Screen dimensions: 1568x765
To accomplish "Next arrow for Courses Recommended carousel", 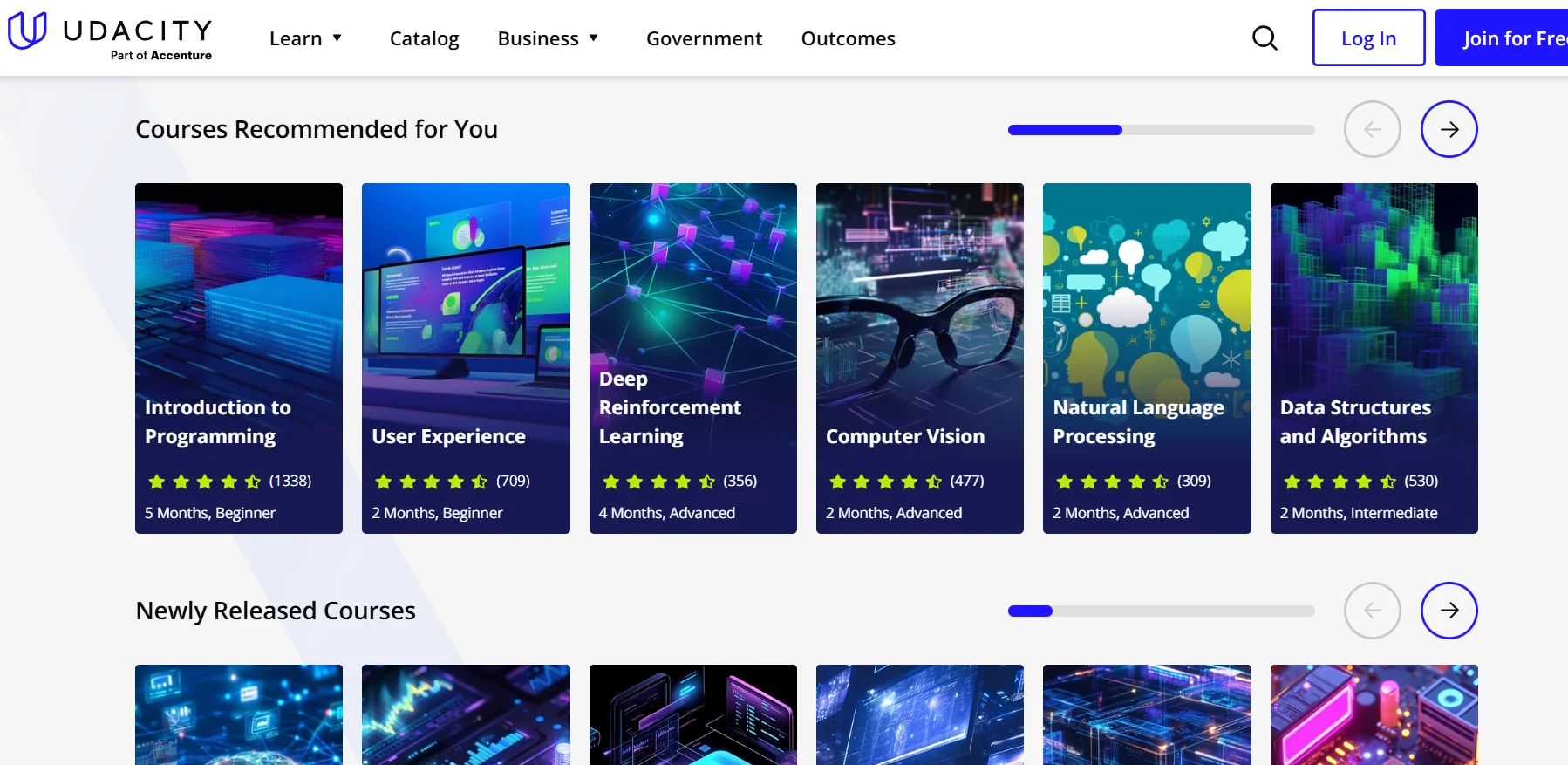I will pos(1449,129).
